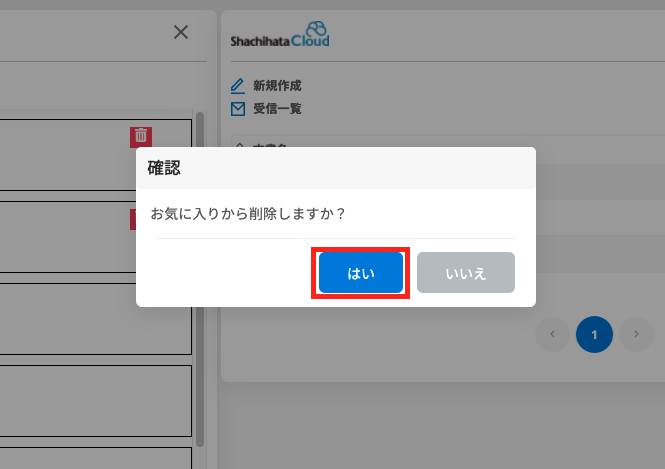Open the Shachihata Cloud logo
This screenshot has height=469, width=665.
pos(280,34)
